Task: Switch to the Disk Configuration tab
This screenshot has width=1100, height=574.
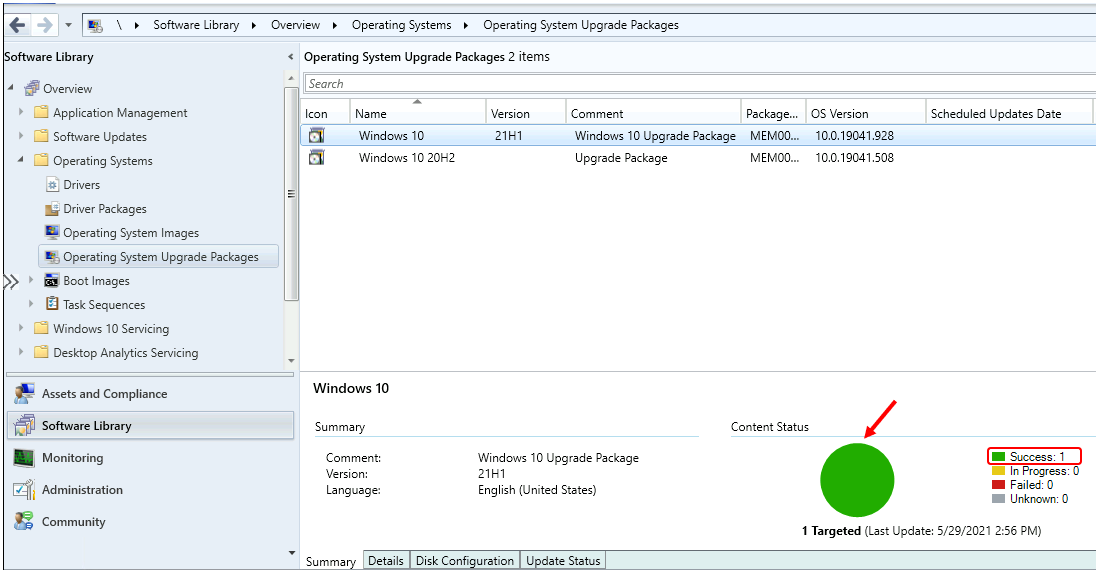Action: pyautogui.click(x=464, y=561)
